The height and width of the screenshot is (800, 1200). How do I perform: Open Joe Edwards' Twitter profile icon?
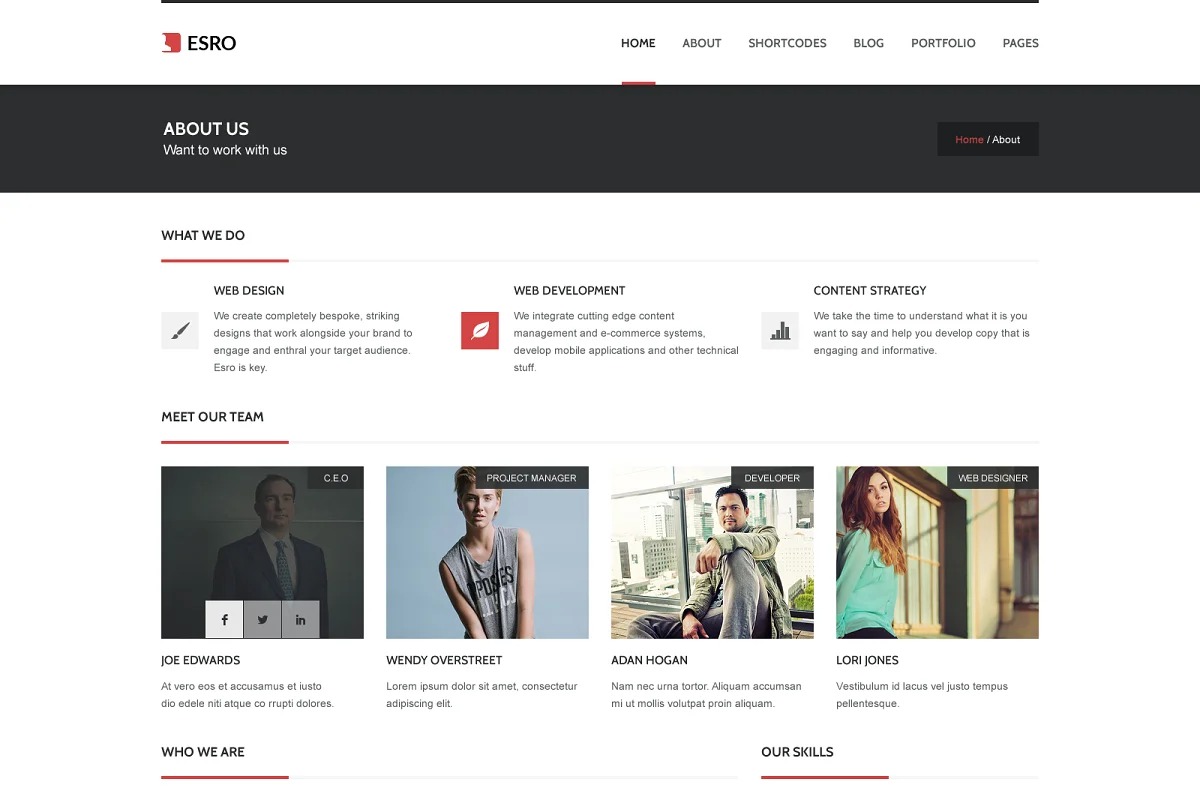coord(262,620)
